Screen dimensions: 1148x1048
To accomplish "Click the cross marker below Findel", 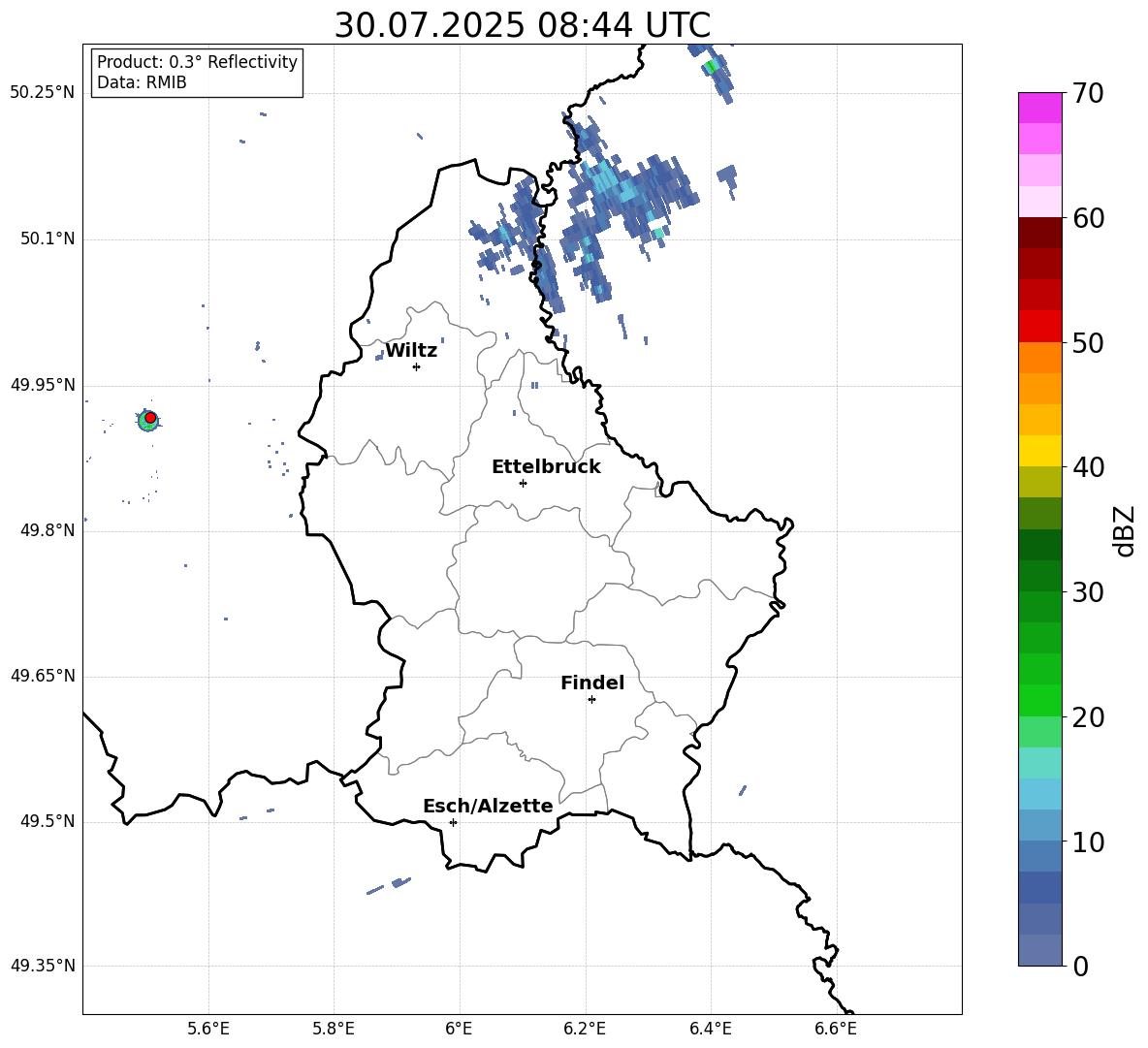I will 591,700.
